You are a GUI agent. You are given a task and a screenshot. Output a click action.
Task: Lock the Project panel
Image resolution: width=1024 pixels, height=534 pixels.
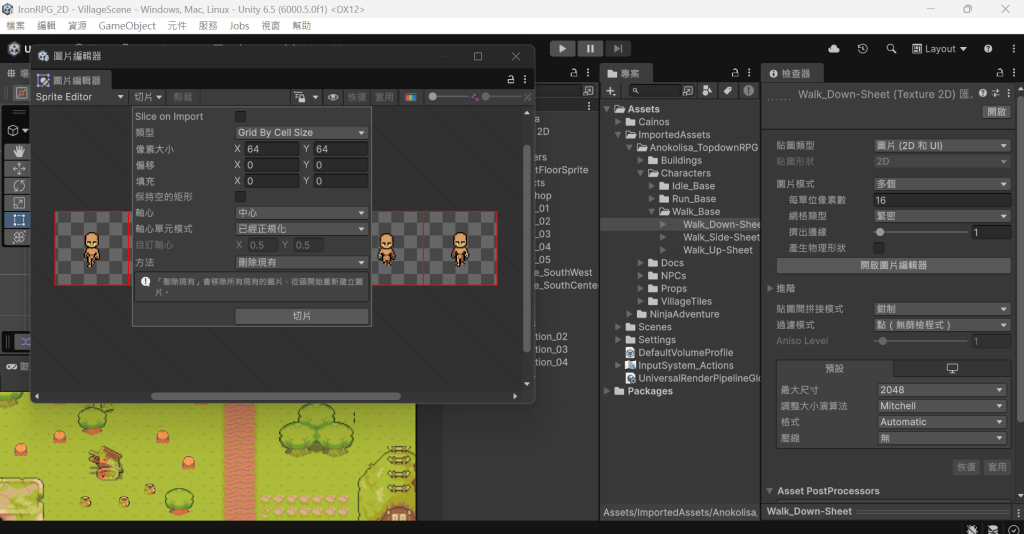point(735,73)
